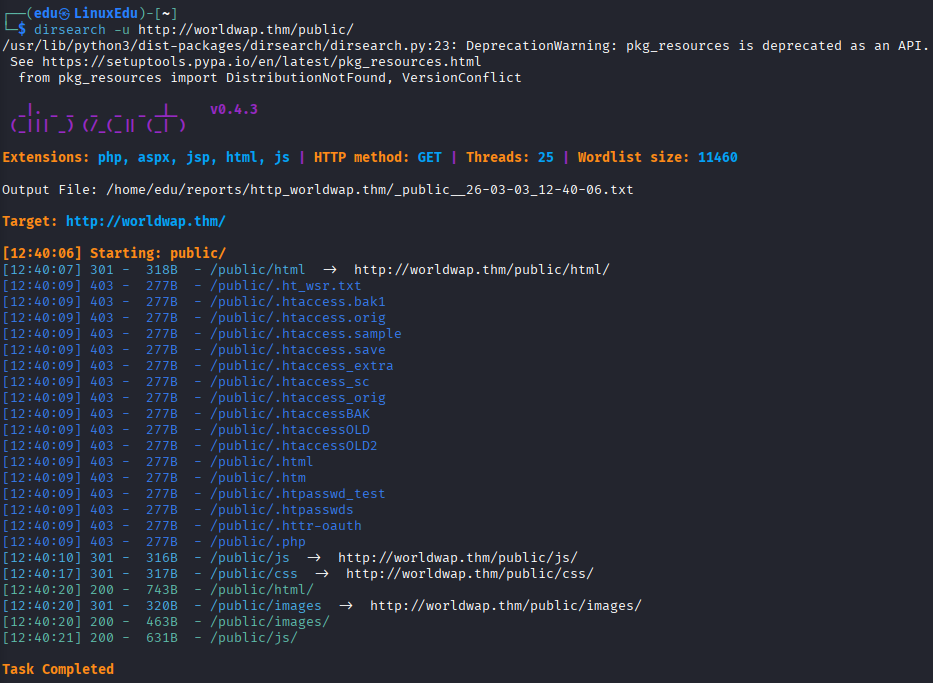Click the /public/.htaccessOLD2 path

pyautogui.click(x=294, y=446)
